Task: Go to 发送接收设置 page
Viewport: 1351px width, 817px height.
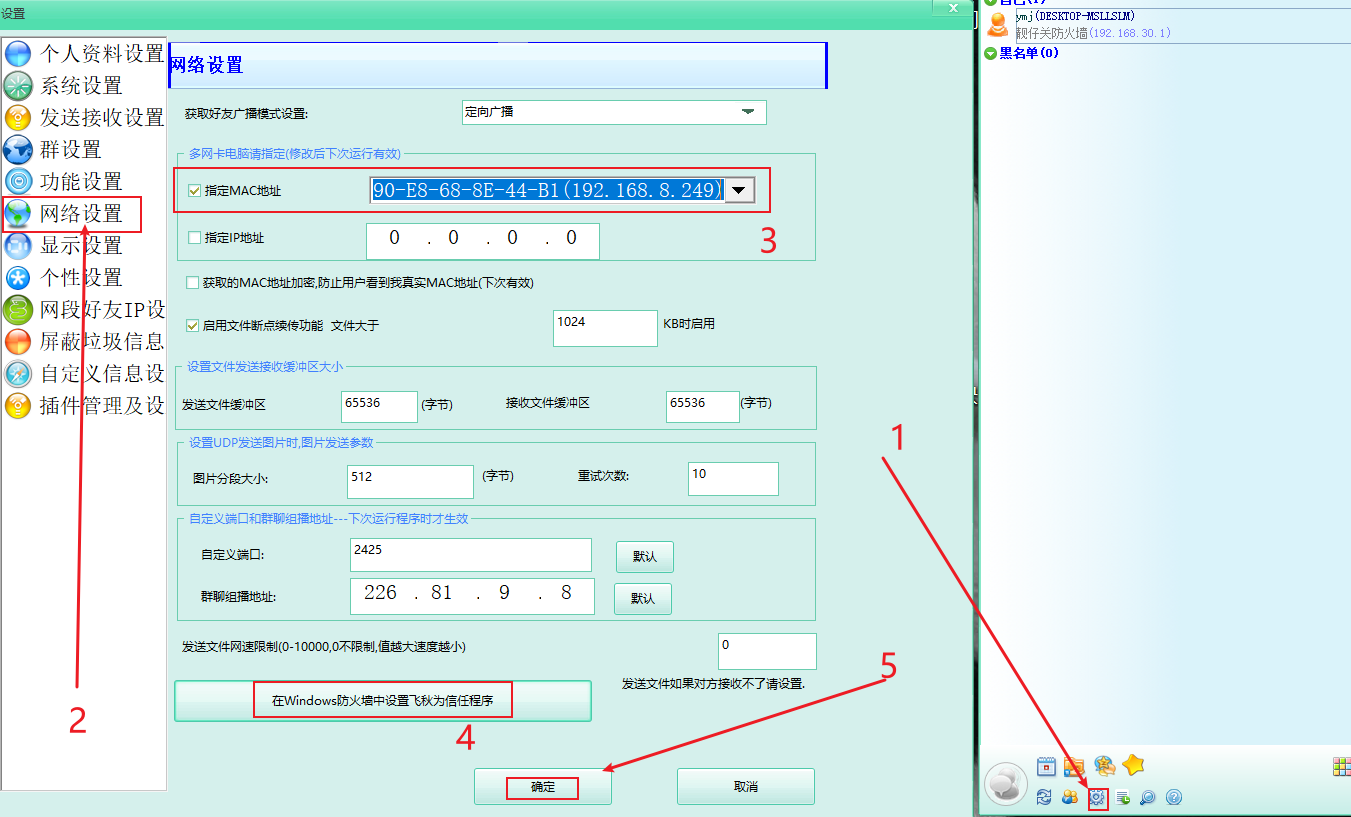Action: click(x=84, y=118)
